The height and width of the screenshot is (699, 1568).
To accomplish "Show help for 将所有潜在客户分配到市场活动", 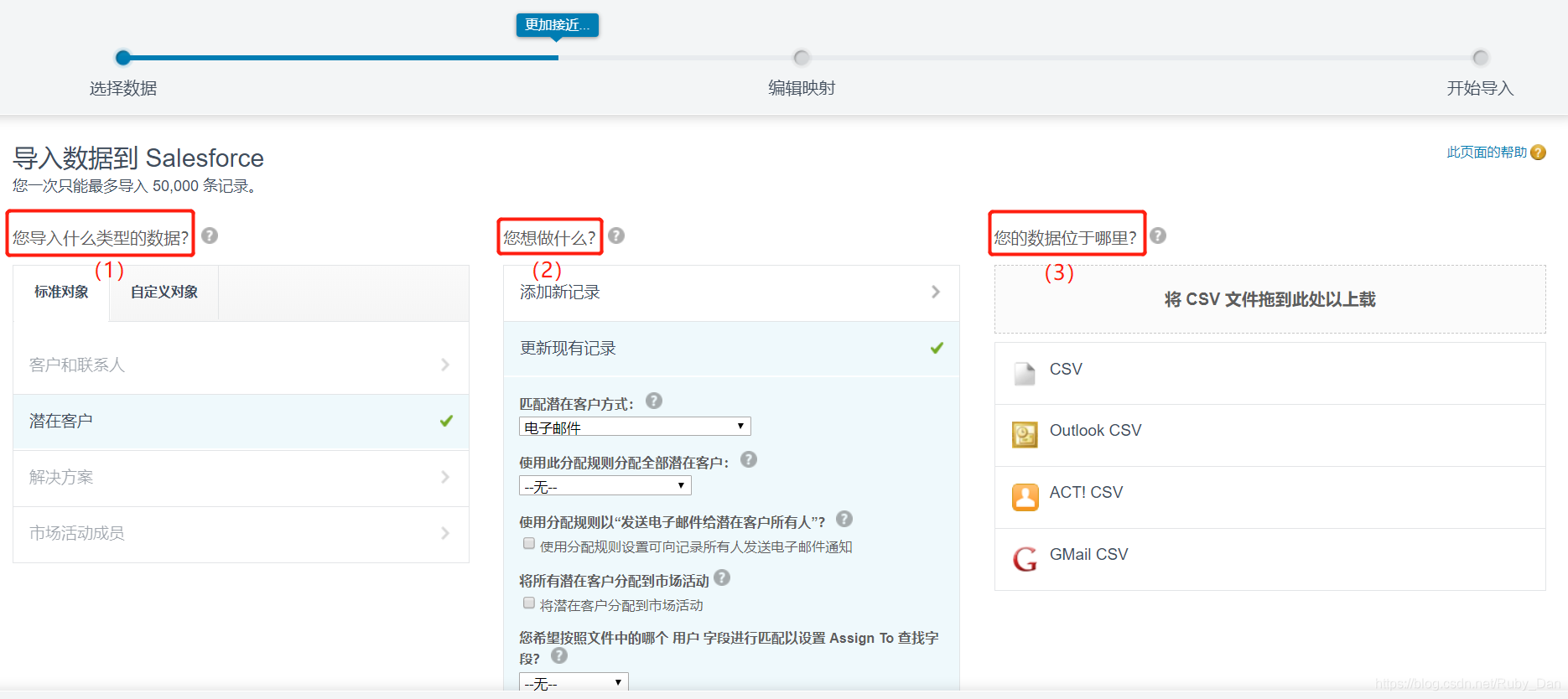I will click(x=722, y=577).
